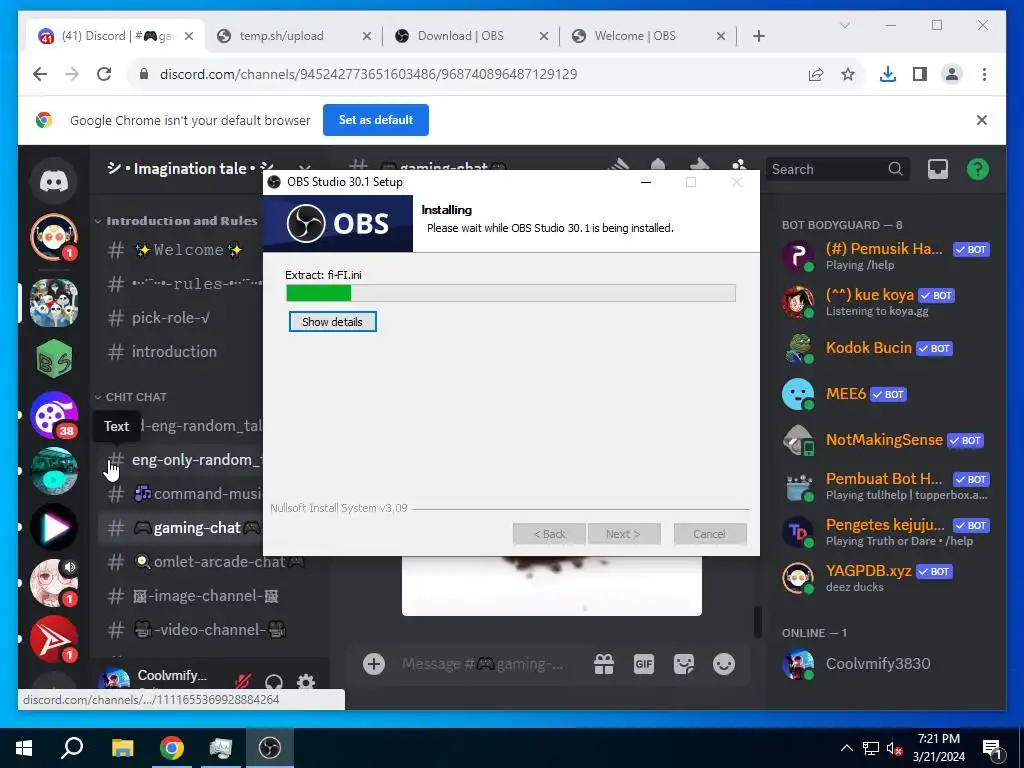Screen dimensions: 1024x768
Task: Open Chrome profile avatar
Action: pyautogui.click(x=952, y=74)
